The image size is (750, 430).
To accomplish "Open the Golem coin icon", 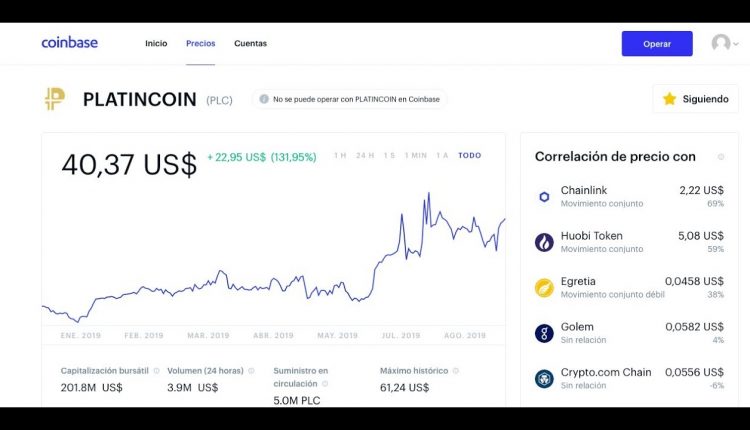I will pyautogui.click(x=544, y=333).
